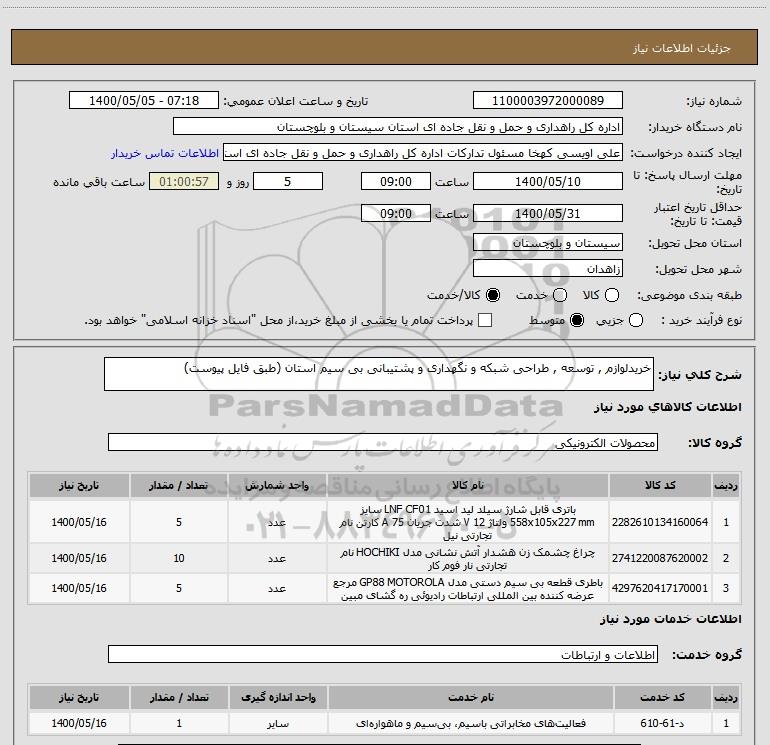770x745 pixels.
Task: Click the announcement date field 1400/05/05 - 07:18
Action: pyautogui.click(x=144, y=101)
